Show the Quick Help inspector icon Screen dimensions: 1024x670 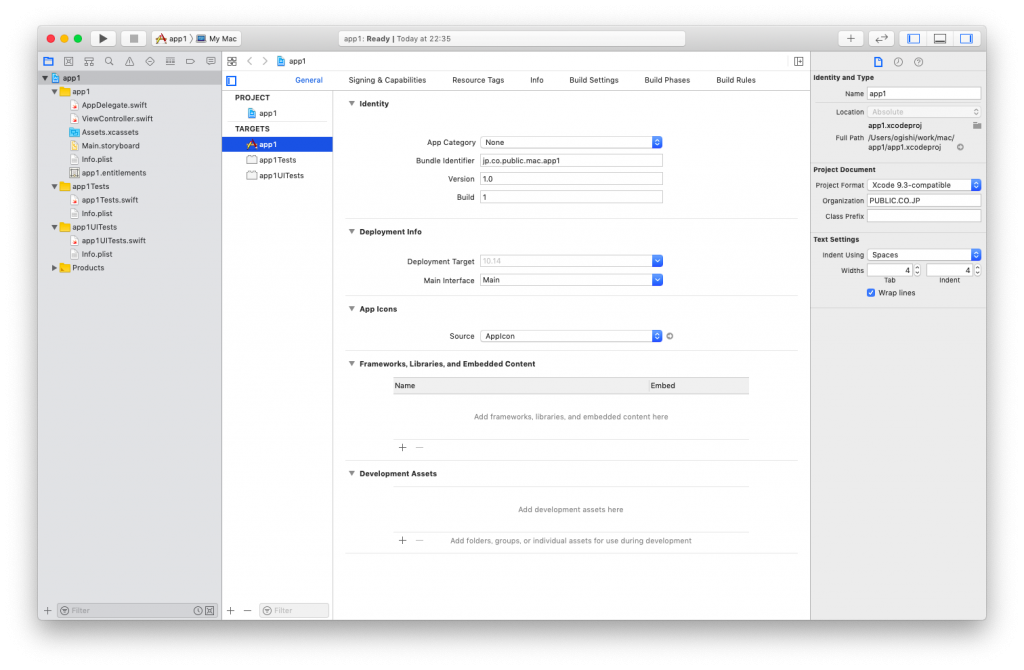pyautogui.click(x=918, y=62)
